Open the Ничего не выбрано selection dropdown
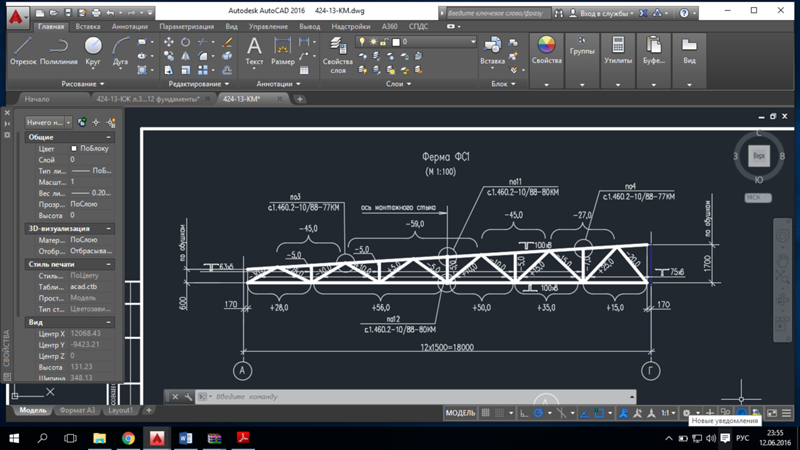 pyautogui.click(x=49, y=122)
